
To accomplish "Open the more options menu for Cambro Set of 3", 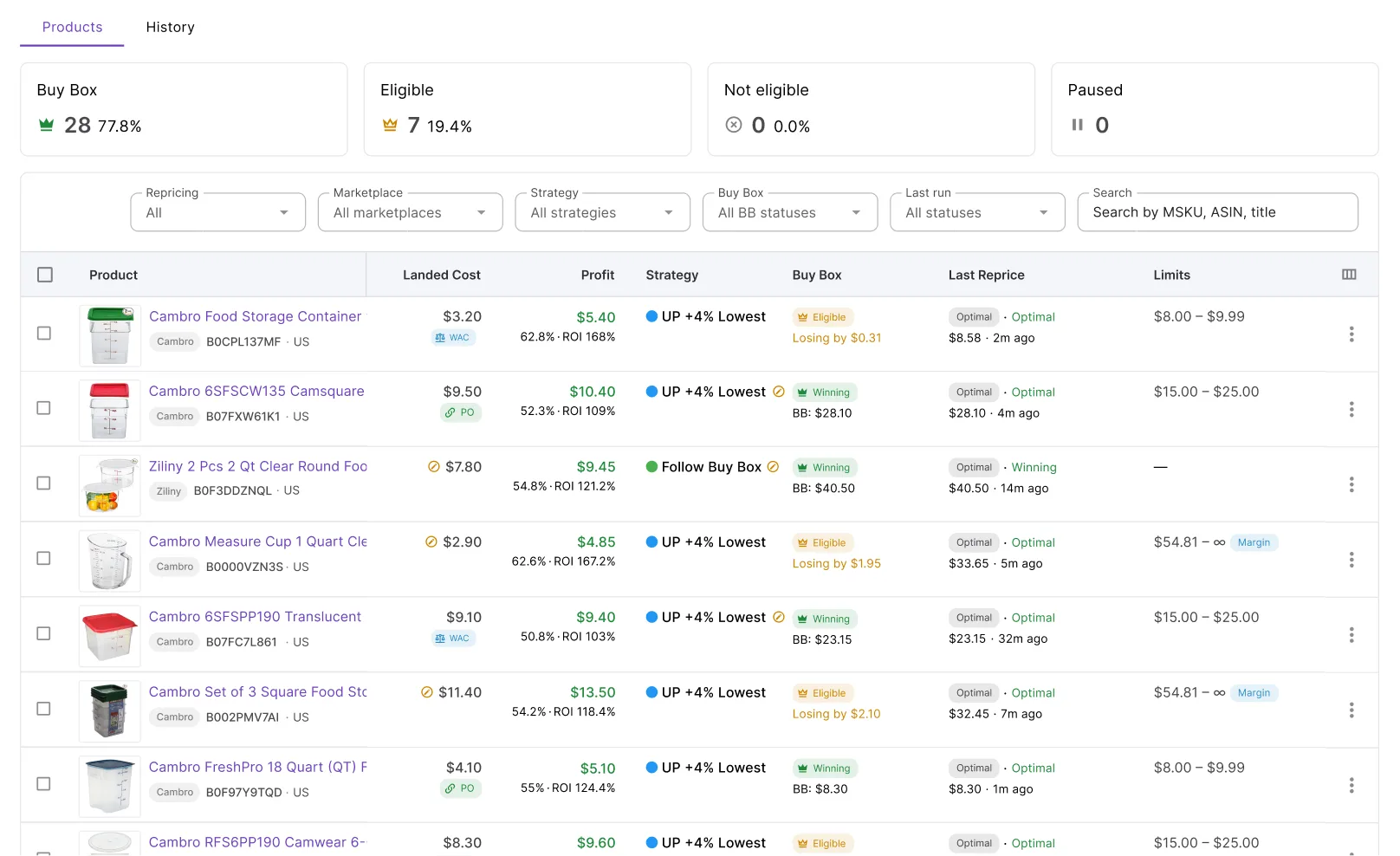I will pyautogui.click(x=1351, y=710).
